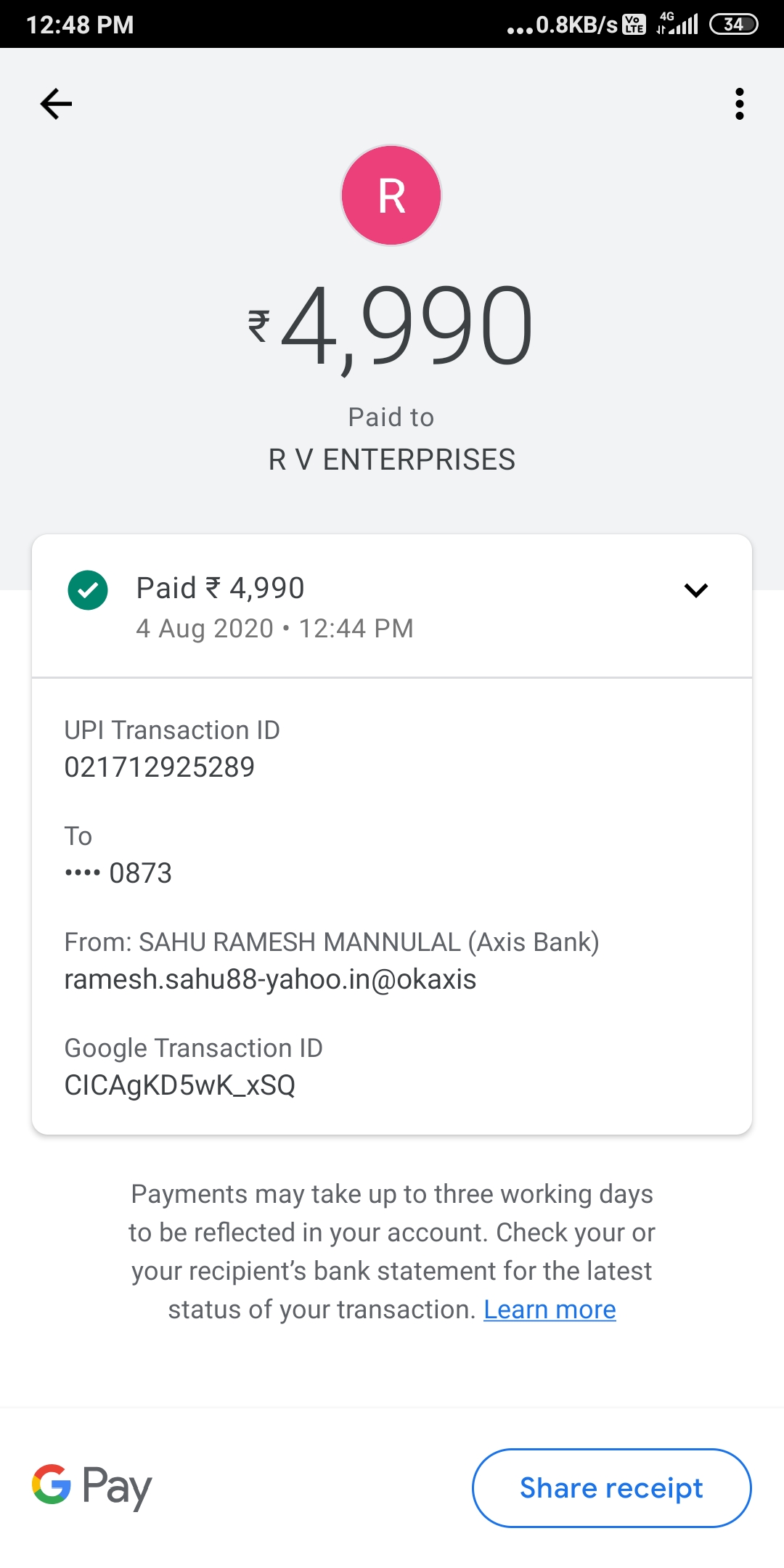Viewport: 784px width, 1568px height.
Task: Tap the pink R avatar circle
Action: pos(391,195)
